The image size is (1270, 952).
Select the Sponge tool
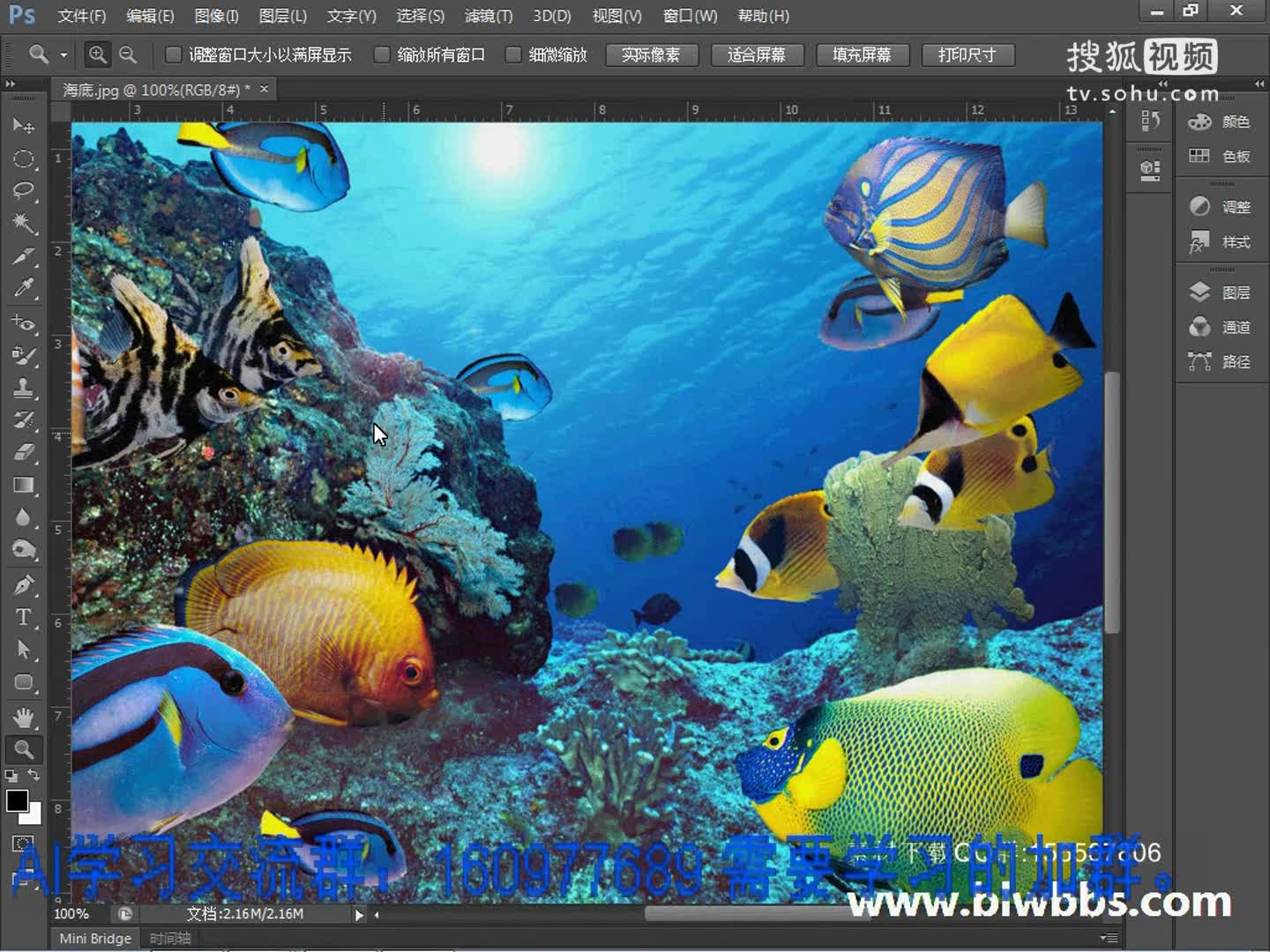coord(24,550)
